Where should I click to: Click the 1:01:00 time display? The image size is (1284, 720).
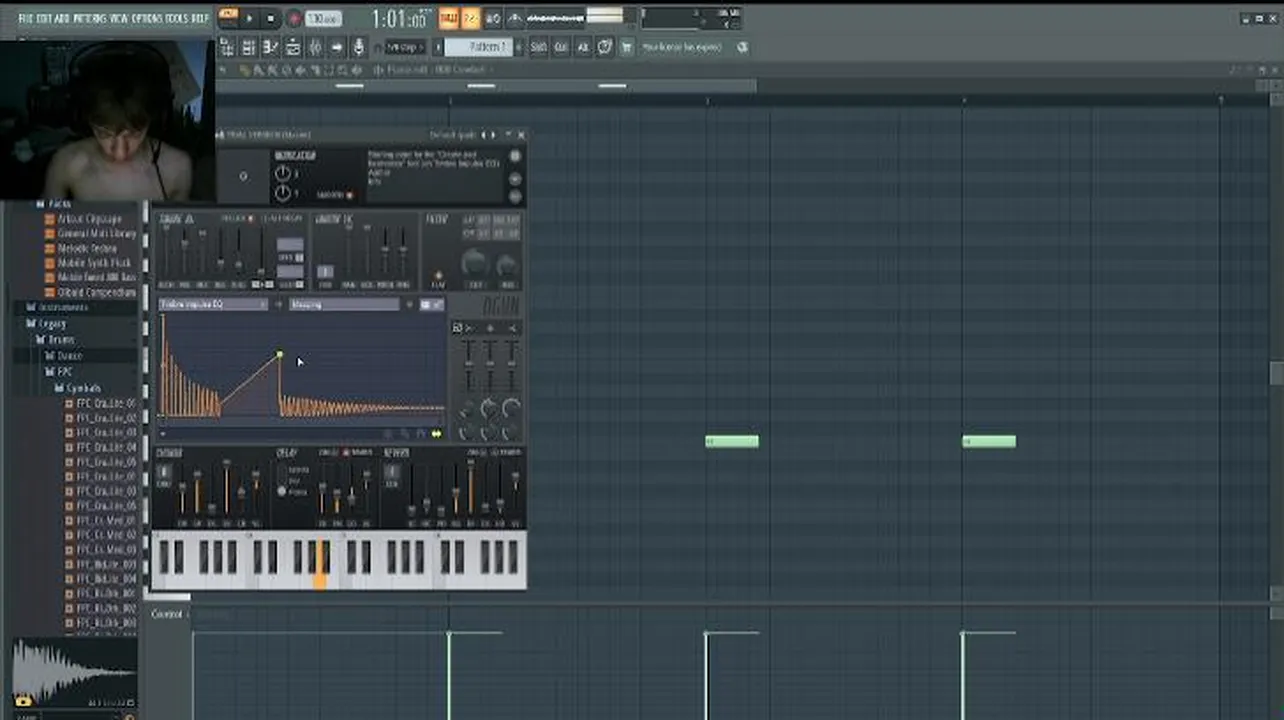(x=399, y=19)
